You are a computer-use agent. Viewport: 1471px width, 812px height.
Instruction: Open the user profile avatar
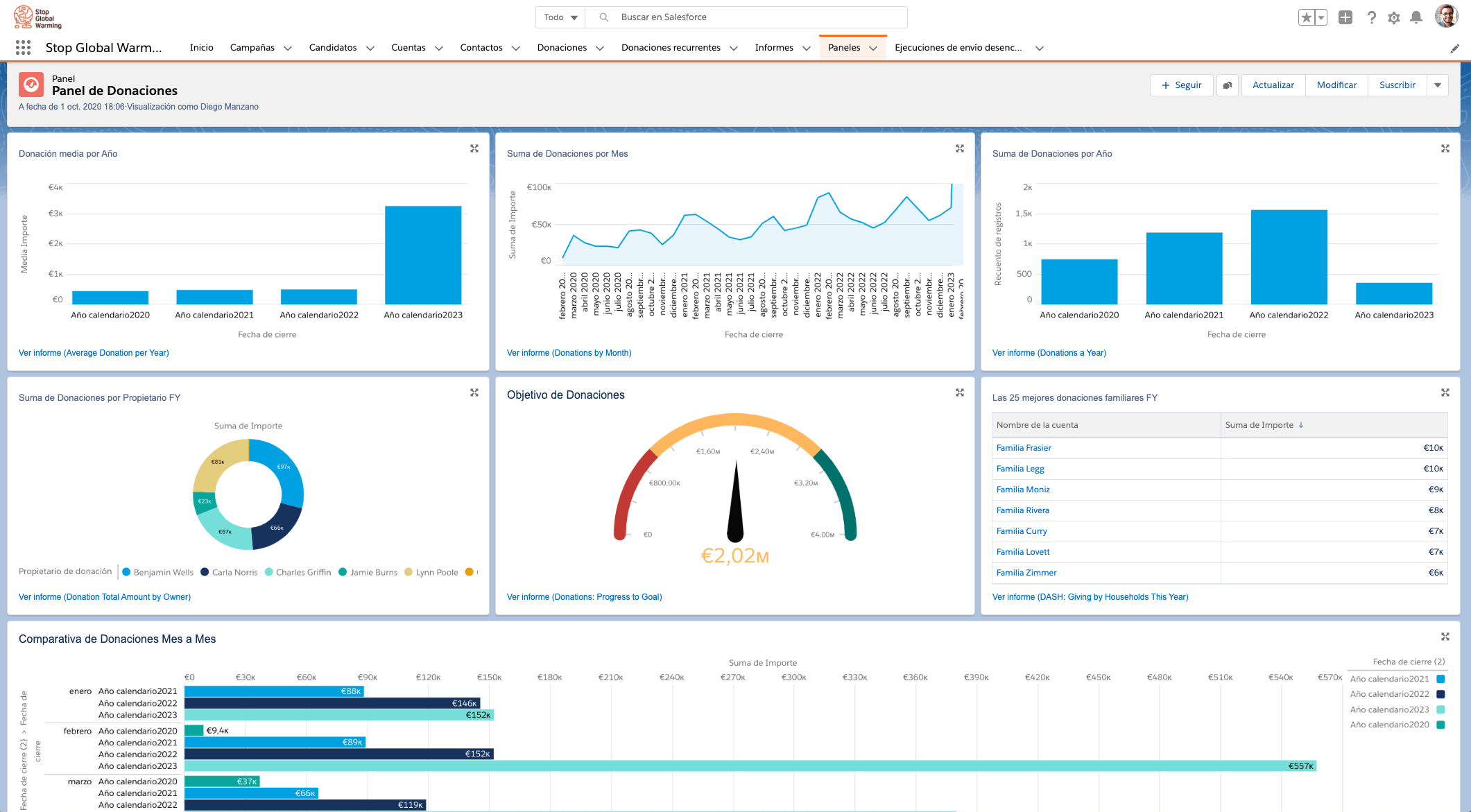pos(1447,17)
